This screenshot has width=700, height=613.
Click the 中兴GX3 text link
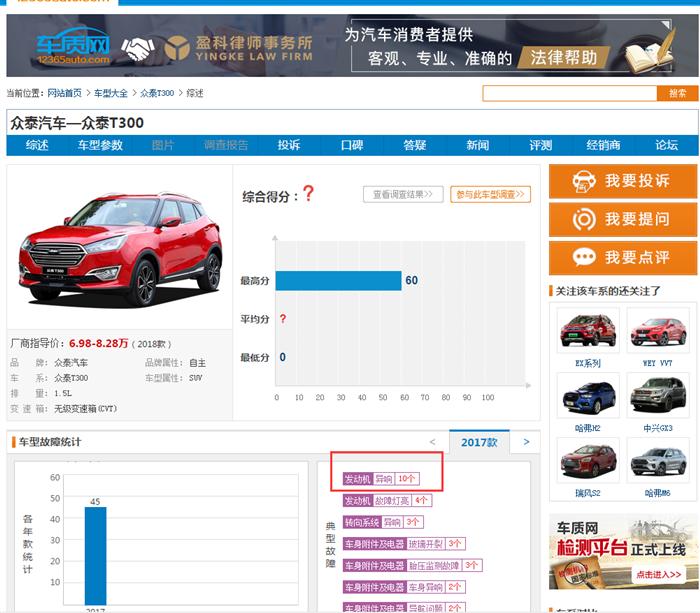point(658,428)
